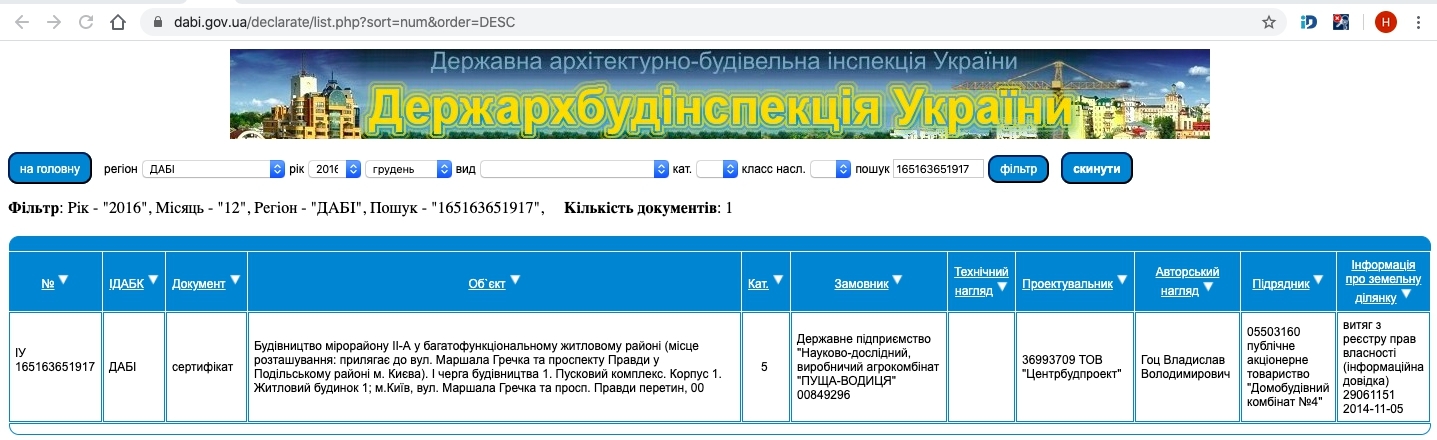The height and width of the screenshot is (440, 1437).
Task: Reload the page
Action: (x=86, y=21)
